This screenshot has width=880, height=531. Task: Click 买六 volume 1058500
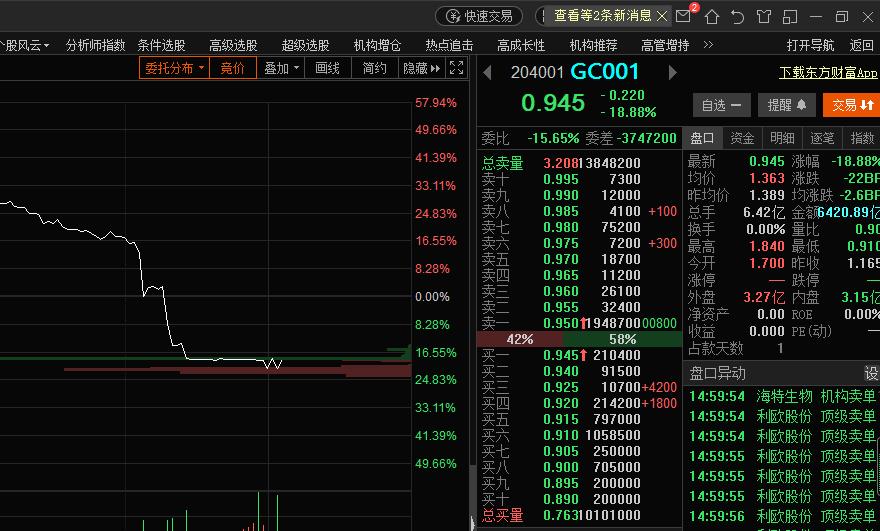click(612, 436)
